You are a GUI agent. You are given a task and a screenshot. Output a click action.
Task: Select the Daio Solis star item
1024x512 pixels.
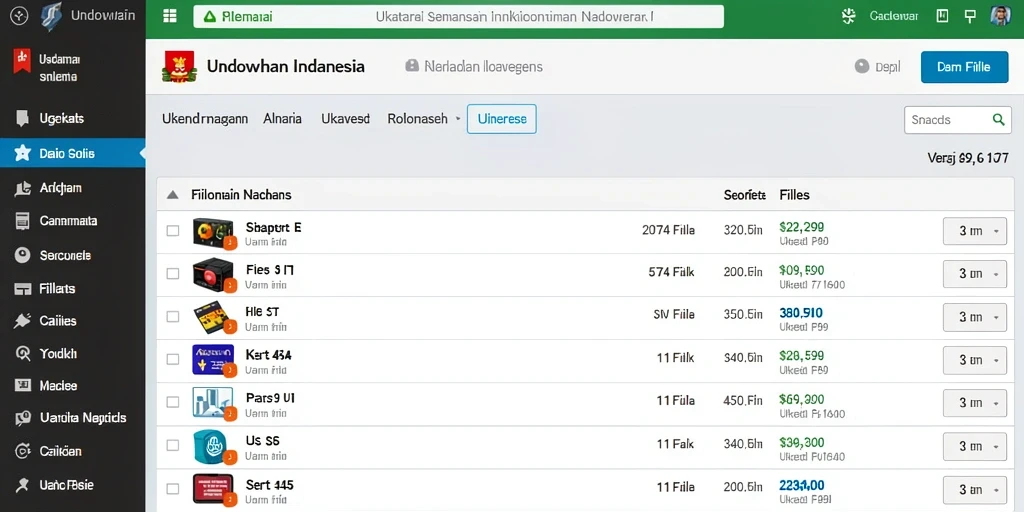(72, 153)
